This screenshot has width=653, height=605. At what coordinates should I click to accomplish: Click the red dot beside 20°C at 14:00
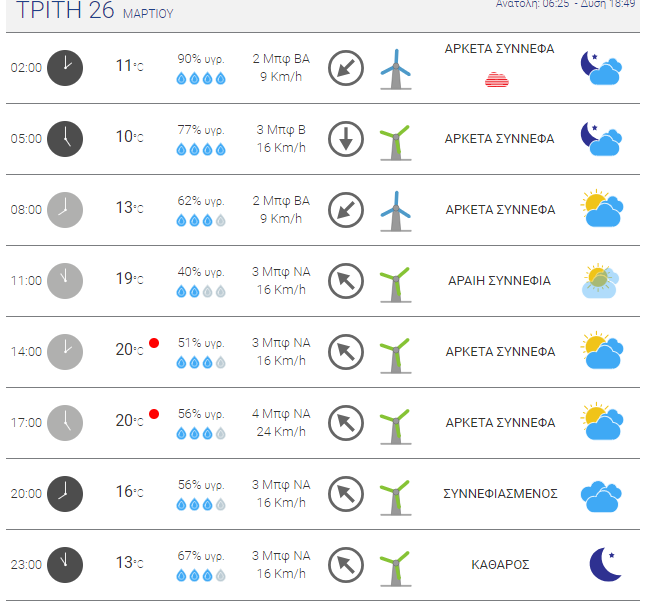click(x=154, y=343)
